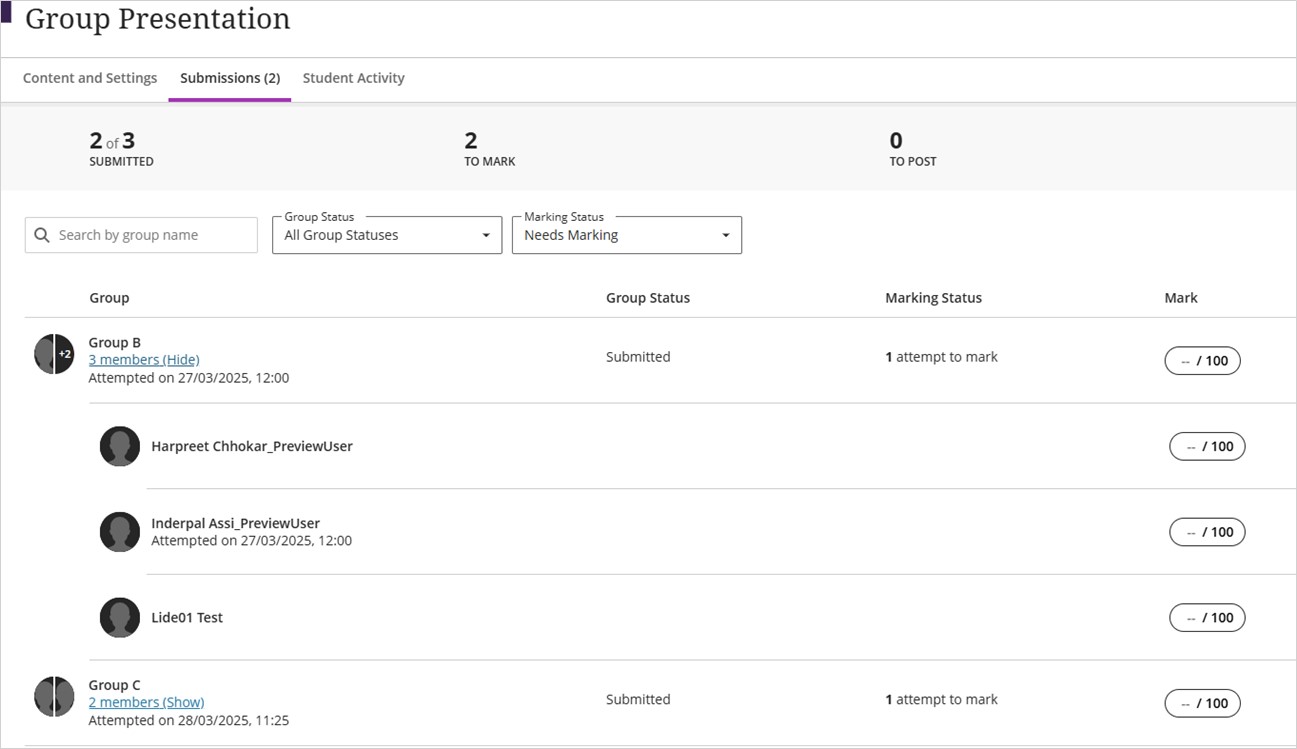Viewport: 1297px width, 749px height.
Task: Click the Search by group name field
Action: click(x=141, y=235)
